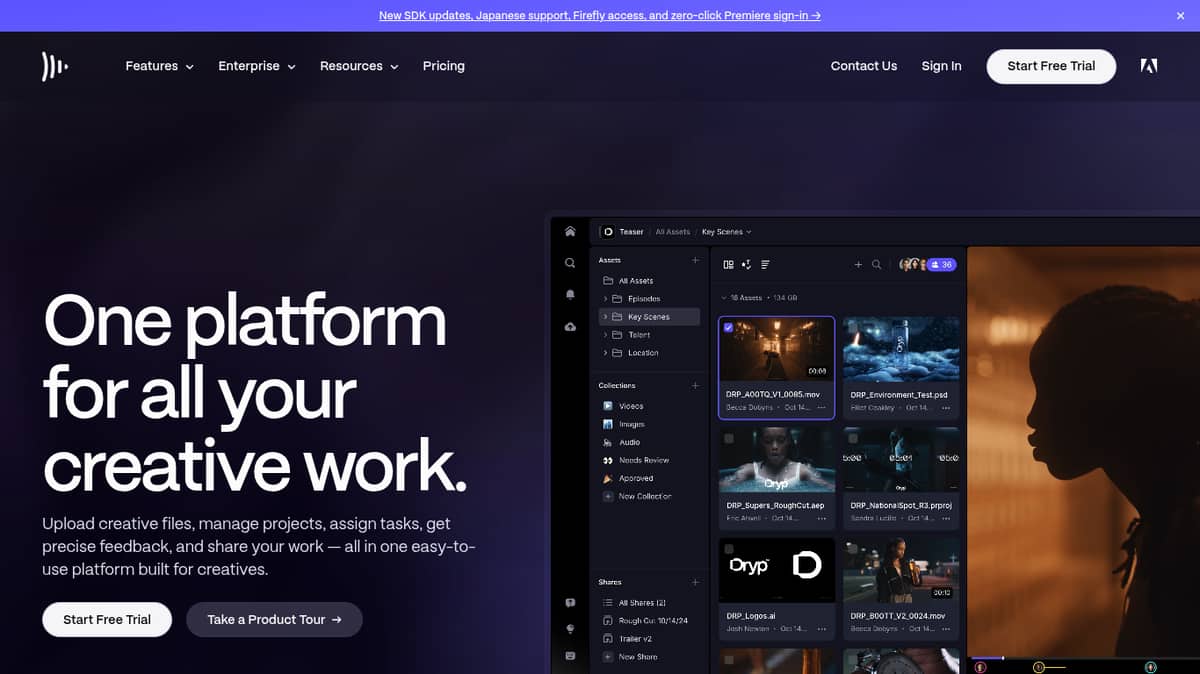Open the Enterprise menu
1200x674 pixels.
coord(257,66)
